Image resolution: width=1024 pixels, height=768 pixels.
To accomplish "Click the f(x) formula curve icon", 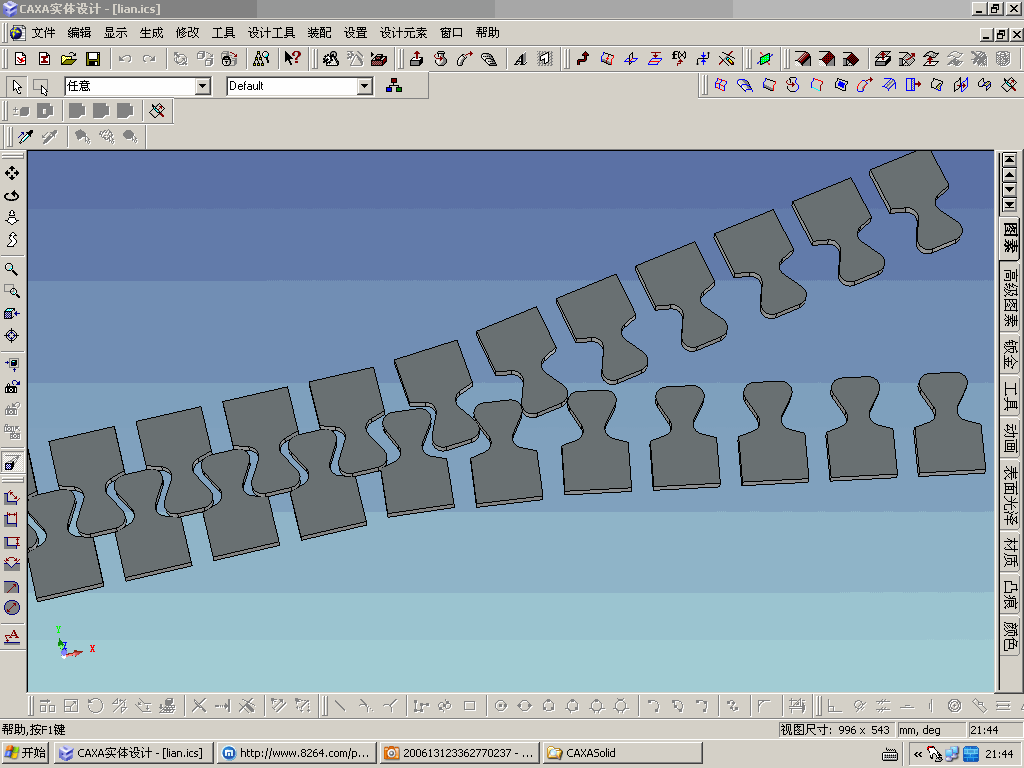I will 679,59.
